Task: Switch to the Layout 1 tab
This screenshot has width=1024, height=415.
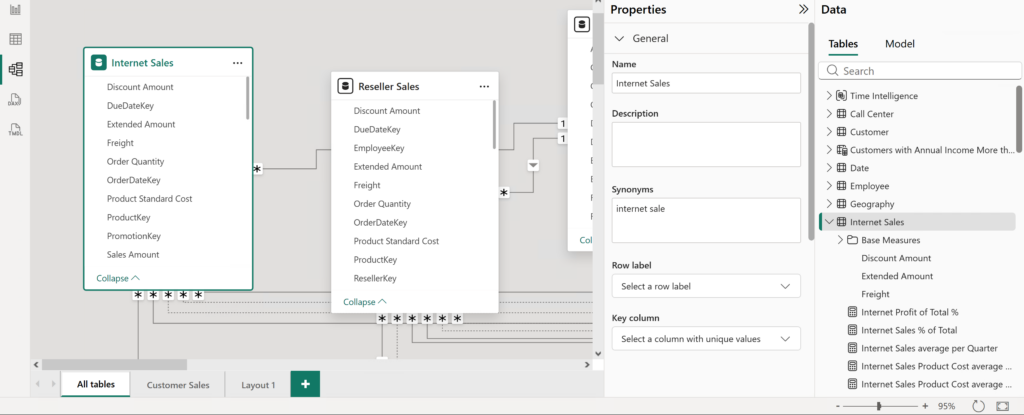Action: click(258, 385)
